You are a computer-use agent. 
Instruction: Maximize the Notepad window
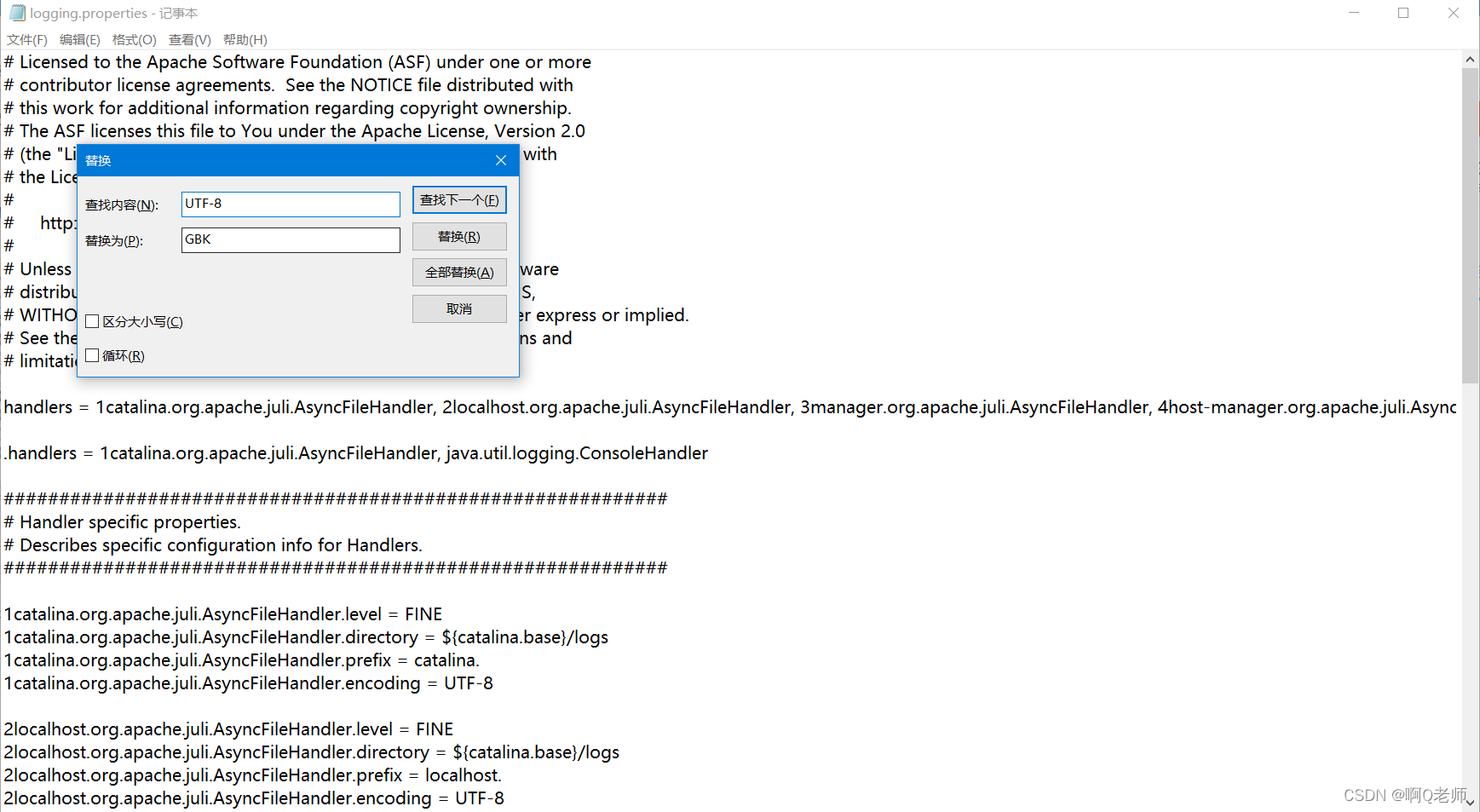click(1403, 13)
